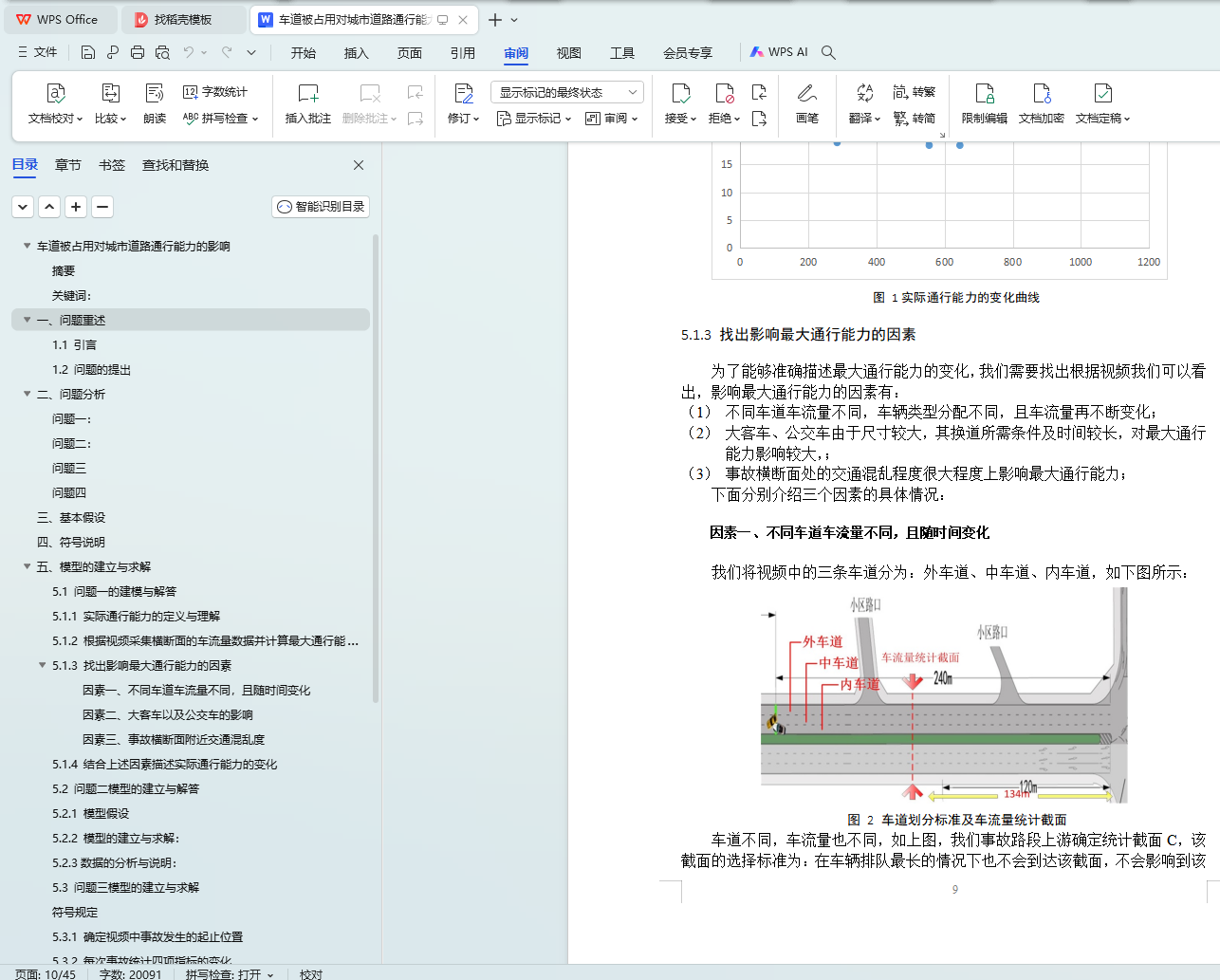Open the 文件 menu
Screen dimensions: 1220x980
click(38, 52)
